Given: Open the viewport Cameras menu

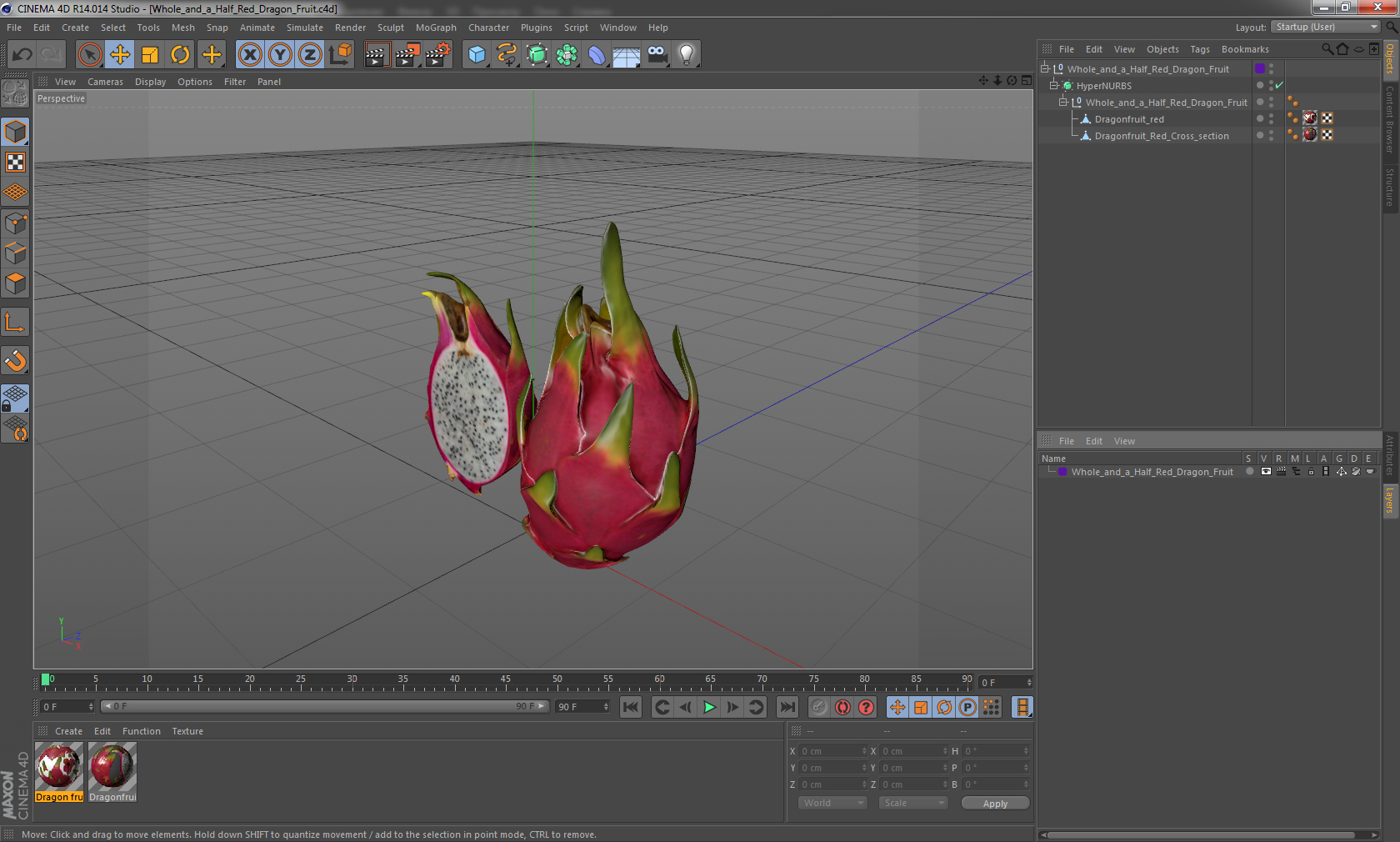Looking at the screenshot, I should tap(105, 82).
